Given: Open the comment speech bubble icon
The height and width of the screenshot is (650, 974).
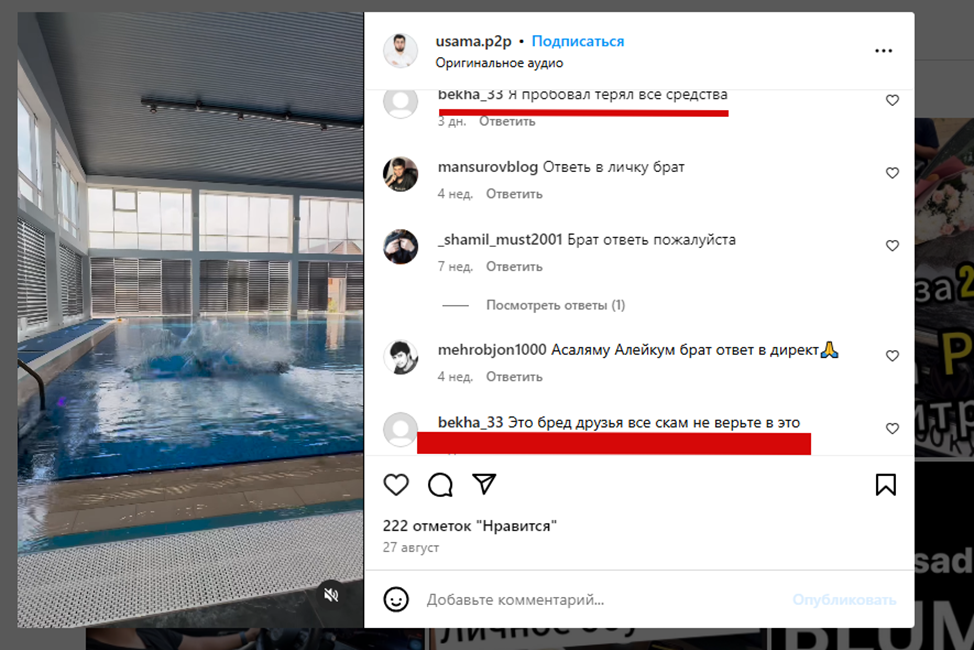Looking at the screenshot, I should coord(440,485).
